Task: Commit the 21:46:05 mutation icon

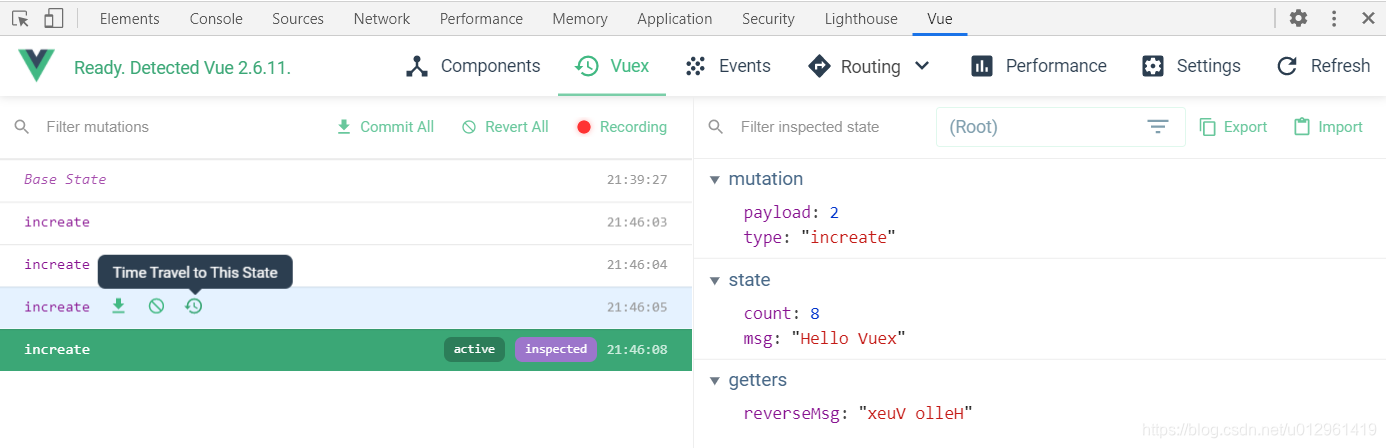Action: pos(118,306)
